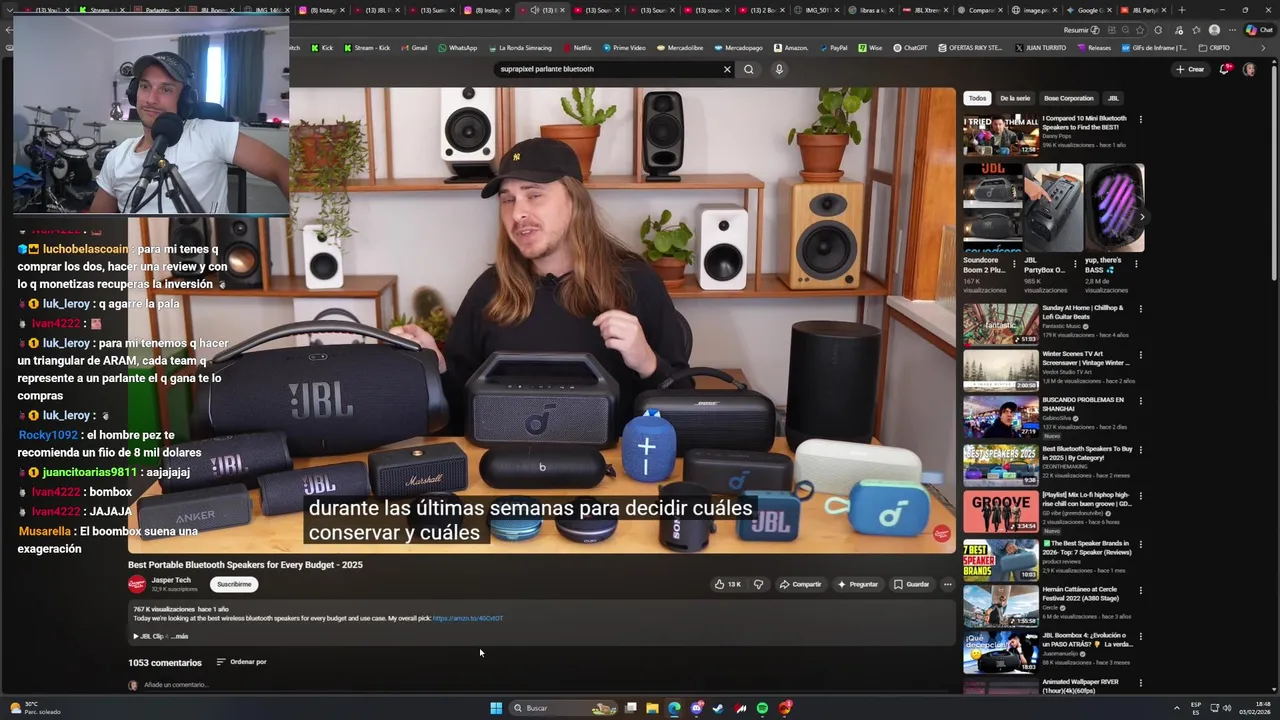Open the Gmail bookmark
This screenshot has height=720, width=1280.
414,48
